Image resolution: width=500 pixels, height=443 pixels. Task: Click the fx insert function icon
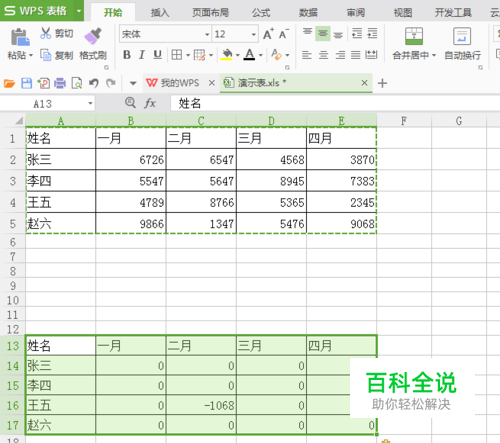(150, 103)
